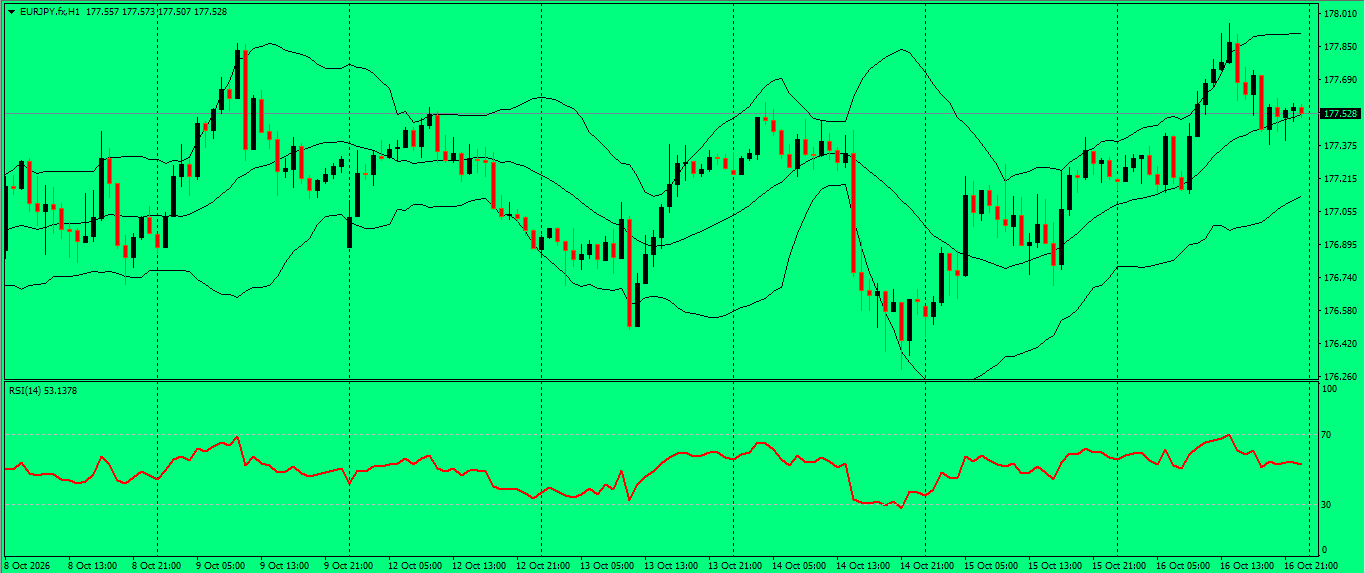This screenshot has height=573, width=1365.
Task: Click the RSI(14) 53.1378 indicator label
Action: (x=42, y=390)
